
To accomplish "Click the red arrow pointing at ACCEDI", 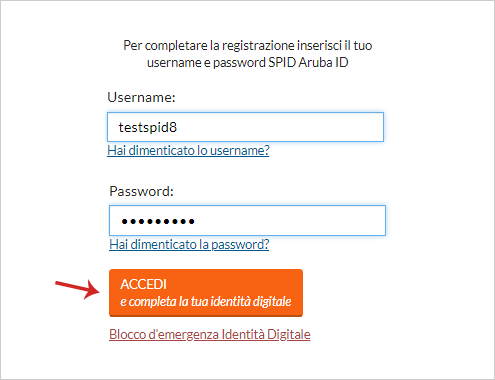I will (x=78, y=289).
